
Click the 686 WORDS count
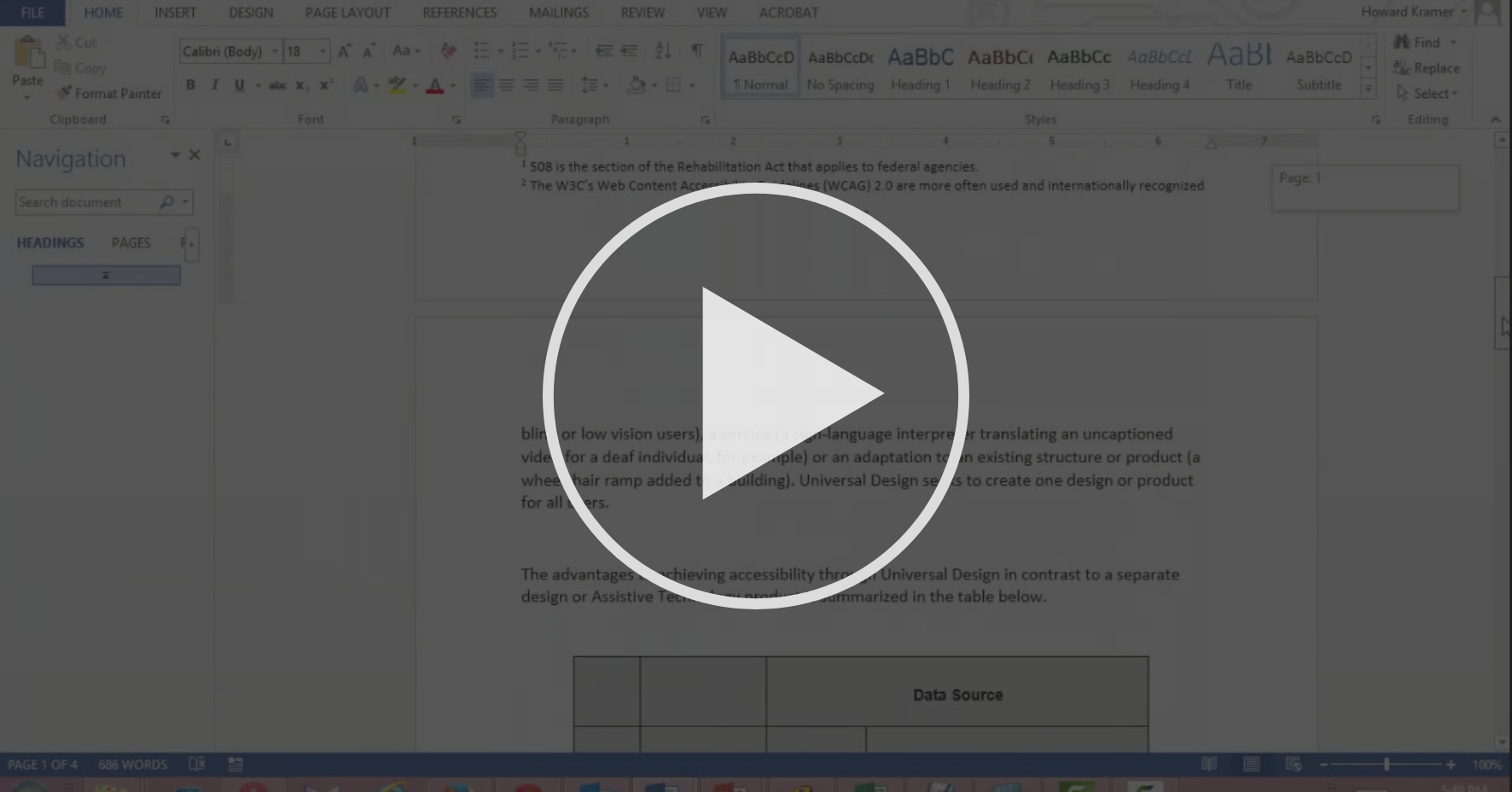[x=132, y=765]
